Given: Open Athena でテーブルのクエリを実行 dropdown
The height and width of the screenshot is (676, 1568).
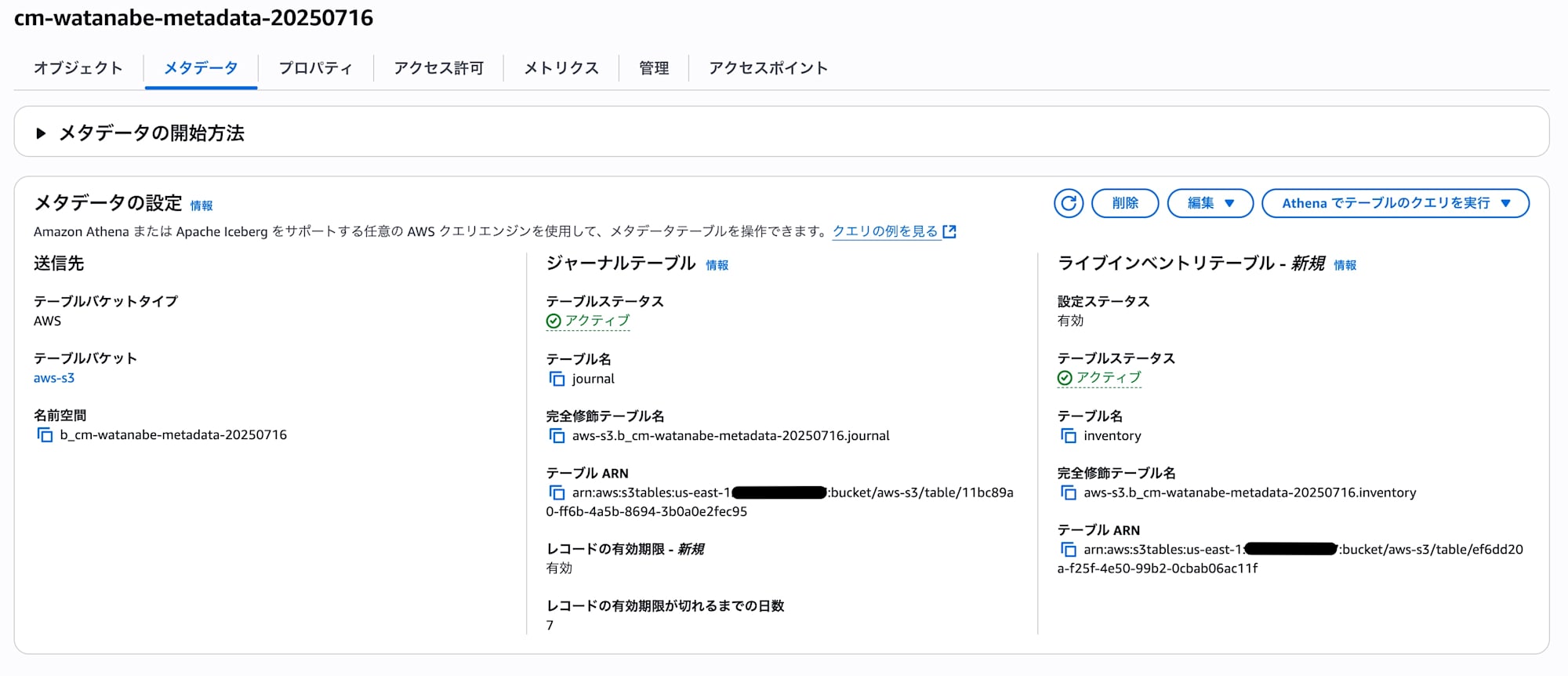Looking at the screenshot, I should pyautogui.click(x=1396, y=203).
